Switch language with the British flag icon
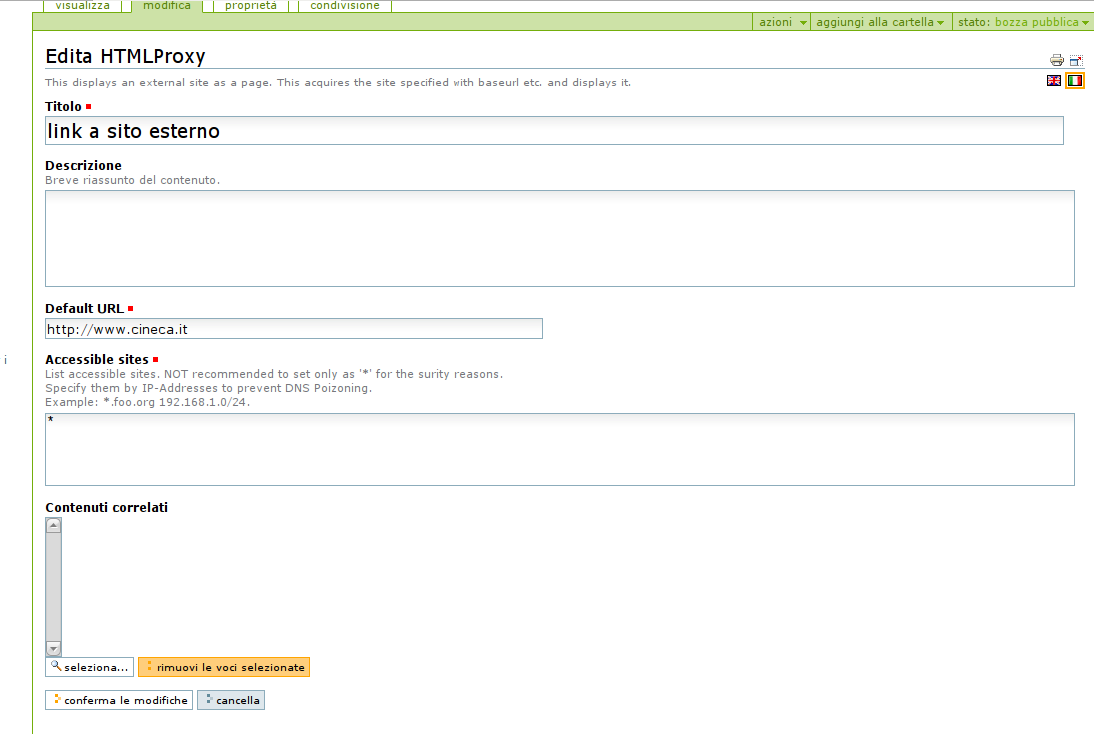Screen dimensions: 1094x734 pos(1054,81)
